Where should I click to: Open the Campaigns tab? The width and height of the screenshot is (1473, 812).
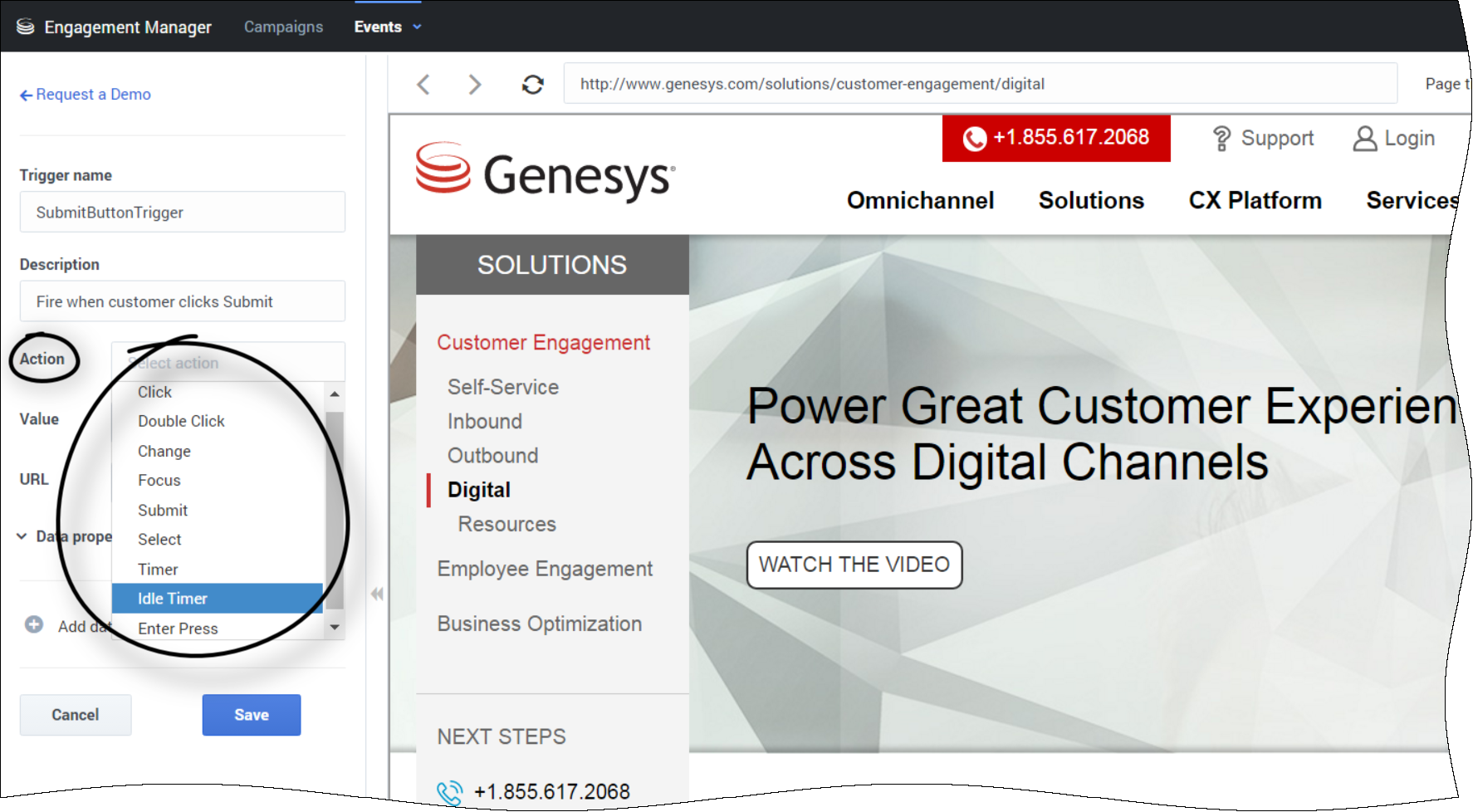point(283,27)
